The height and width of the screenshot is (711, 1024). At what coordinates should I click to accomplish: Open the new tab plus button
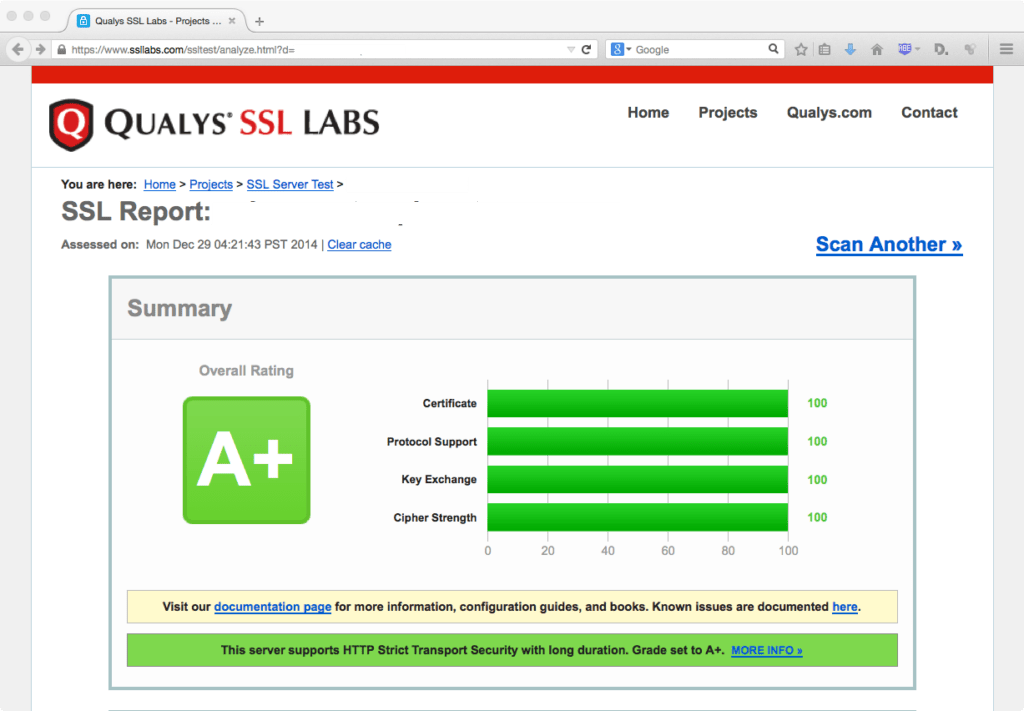pos(259,21)
